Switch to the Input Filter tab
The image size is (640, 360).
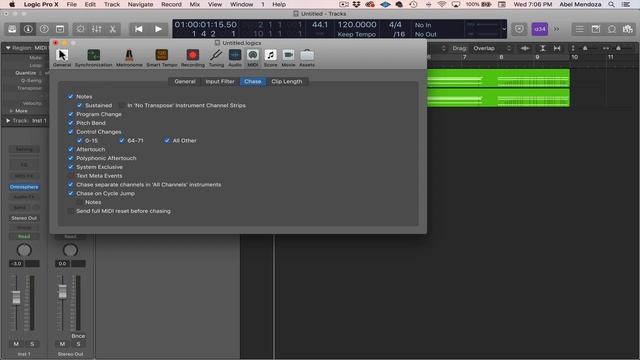pos(220,82)
